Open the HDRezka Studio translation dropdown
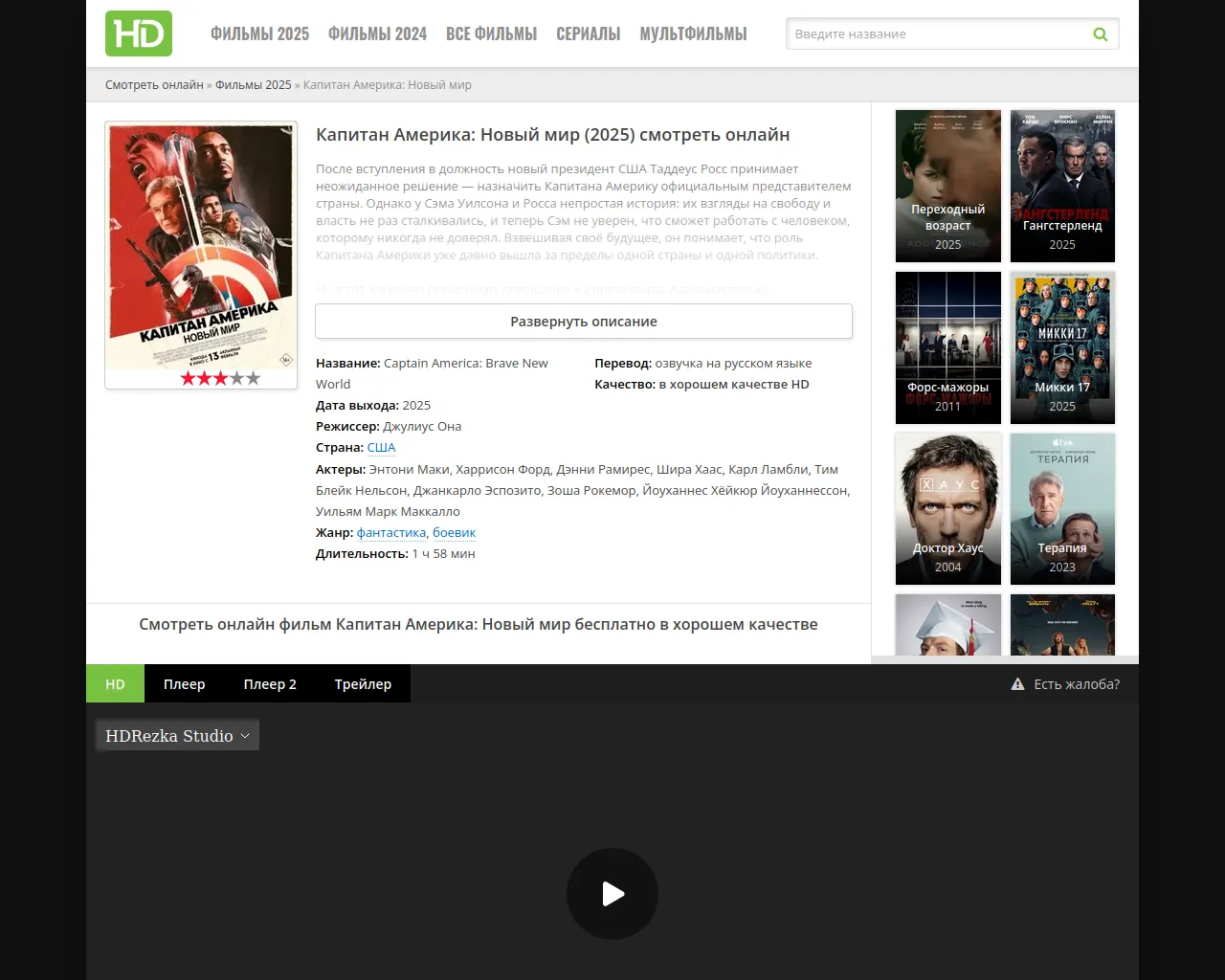Viewport: 1225px width, 980px height. [177, 735]
